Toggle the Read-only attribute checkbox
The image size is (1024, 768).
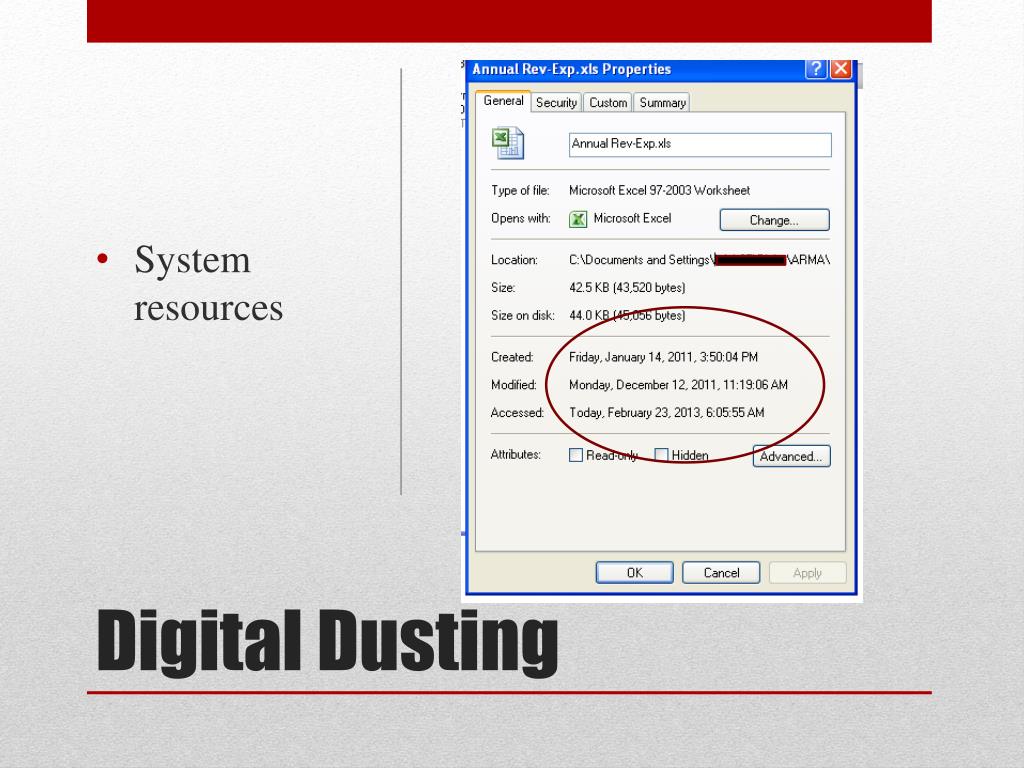click(x=575, y=455)
